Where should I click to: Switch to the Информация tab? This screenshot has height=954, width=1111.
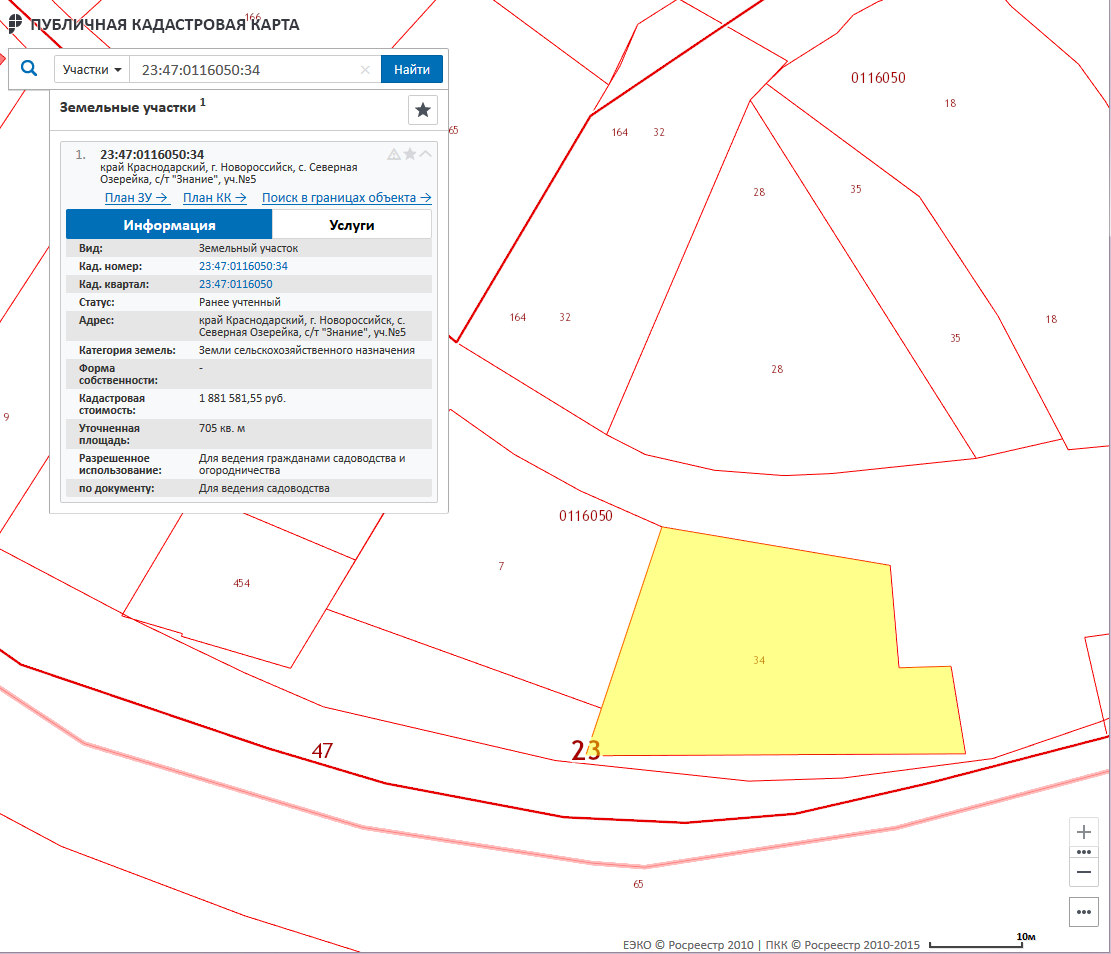pos(169,225)
